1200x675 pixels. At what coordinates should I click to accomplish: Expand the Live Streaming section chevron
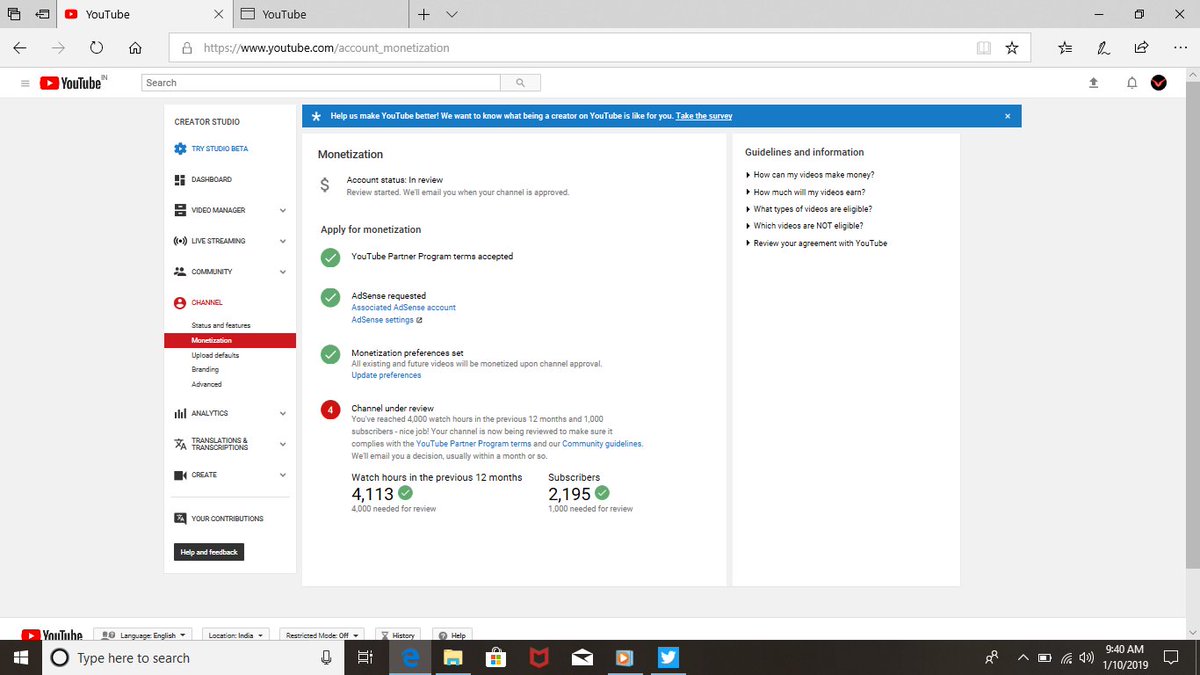(283, 241)
